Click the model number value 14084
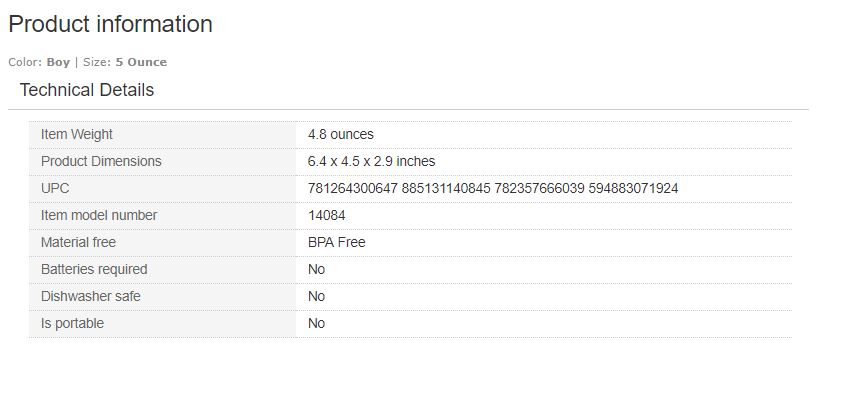 327,215
